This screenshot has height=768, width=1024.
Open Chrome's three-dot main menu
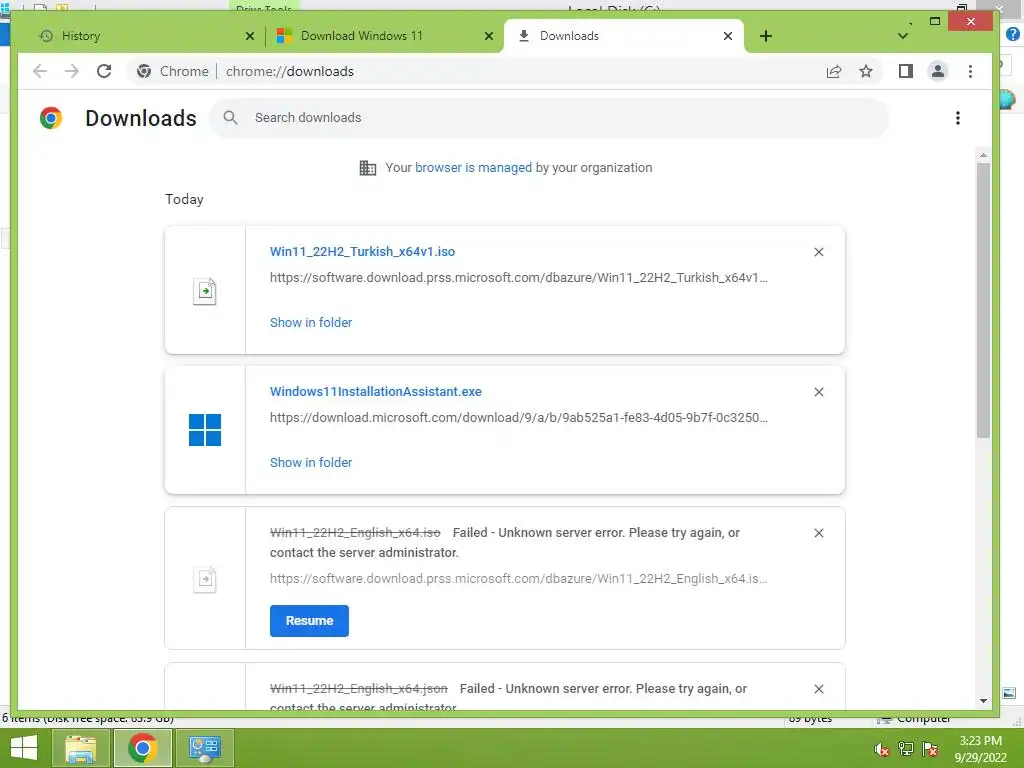[x=970, y=71]
